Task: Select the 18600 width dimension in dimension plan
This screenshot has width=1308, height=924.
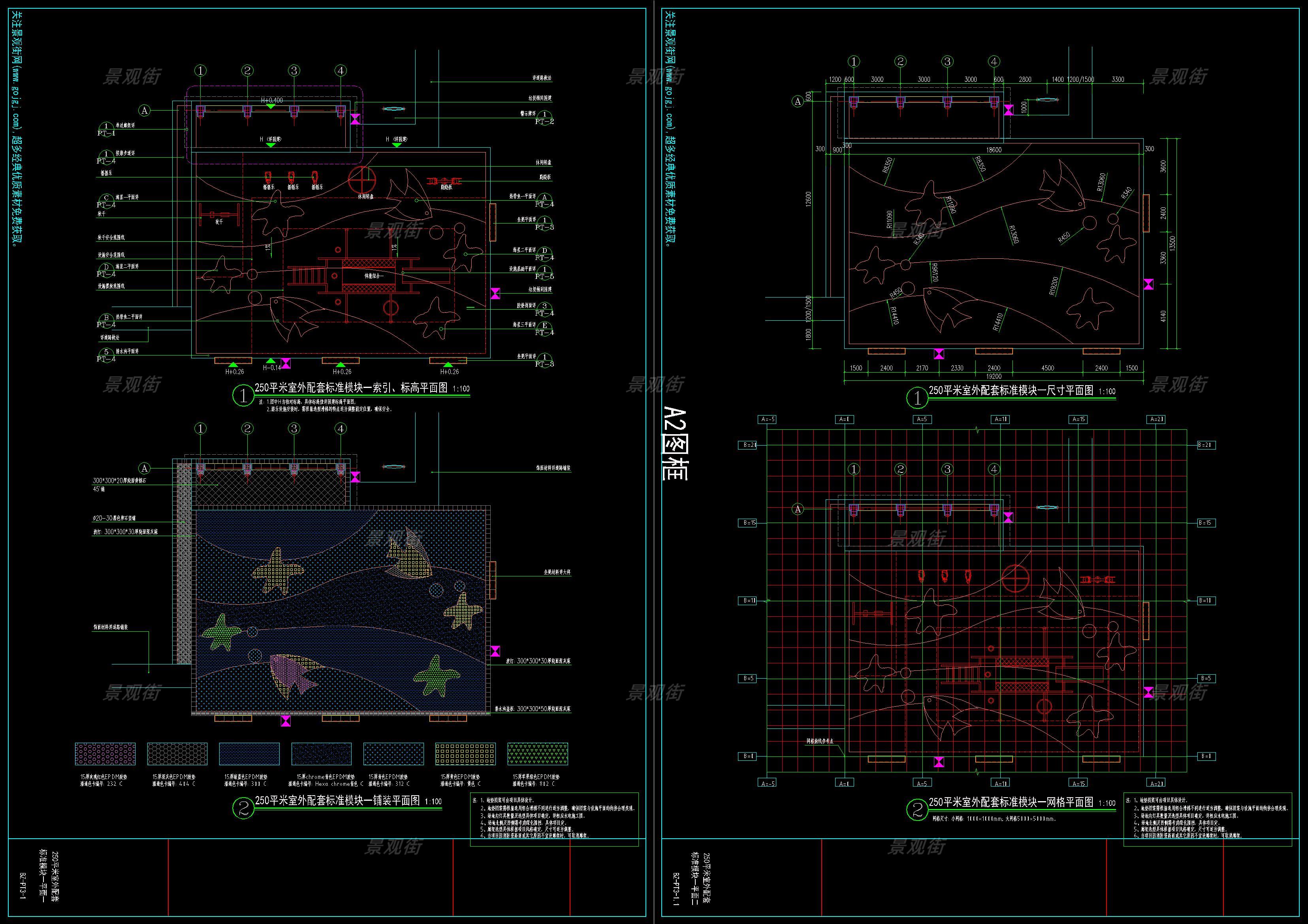Action: (994, 150)
